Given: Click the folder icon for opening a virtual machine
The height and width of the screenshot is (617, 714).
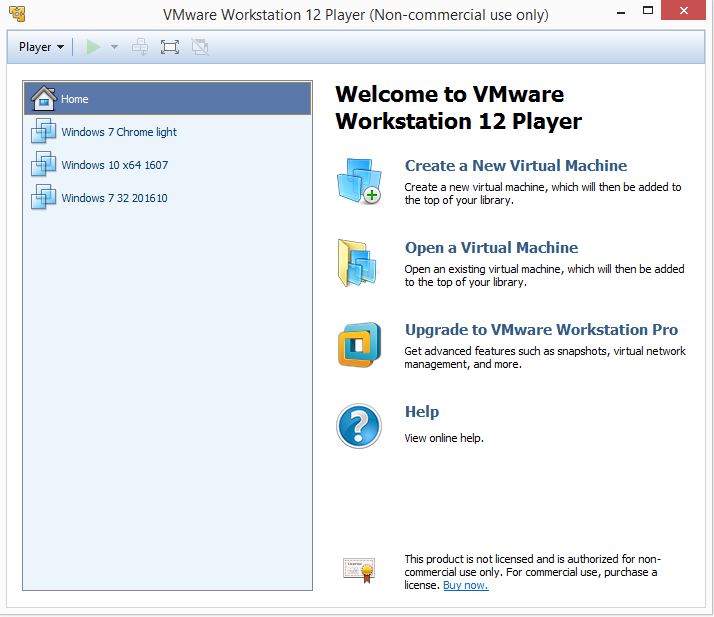Looking at the screenshot, I should coord(357,263).
